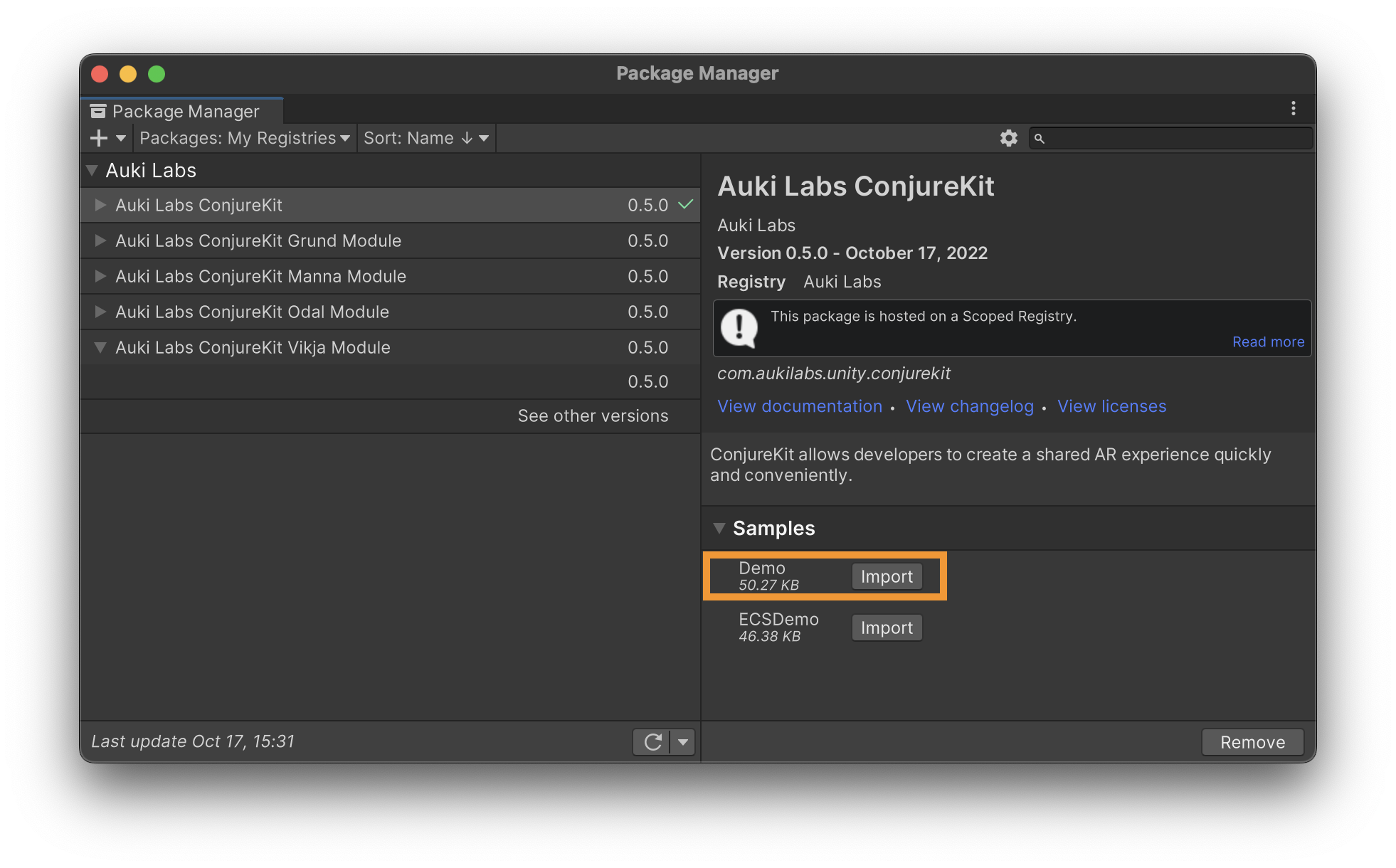Viewport: 1396px width, 868px height.
Task: Open the Read more link
Action: coord(1268,342)
